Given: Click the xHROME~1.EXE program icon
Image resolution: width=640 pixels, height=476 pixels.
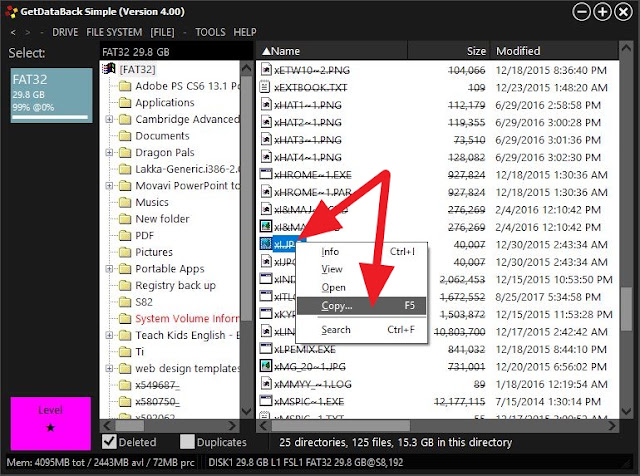Looking at the screenshot, I should (266, 174).
